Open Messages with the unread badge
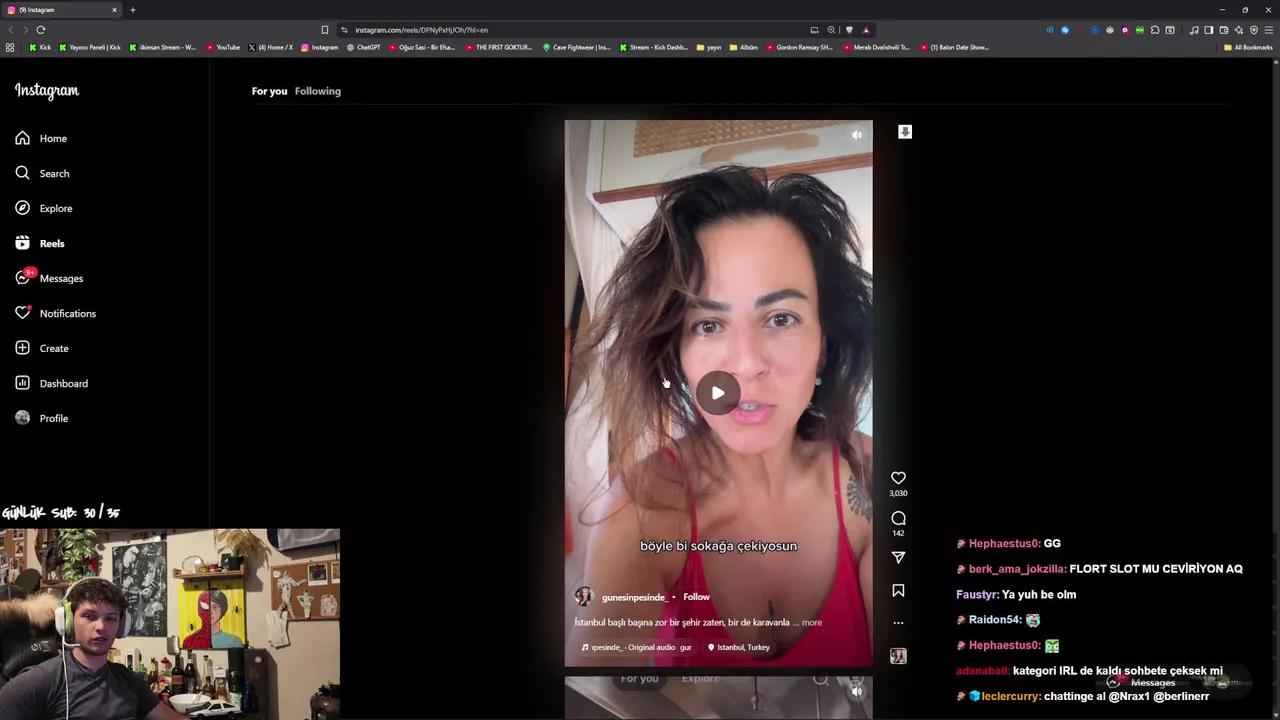1280x720 pixels. point(48,278)
